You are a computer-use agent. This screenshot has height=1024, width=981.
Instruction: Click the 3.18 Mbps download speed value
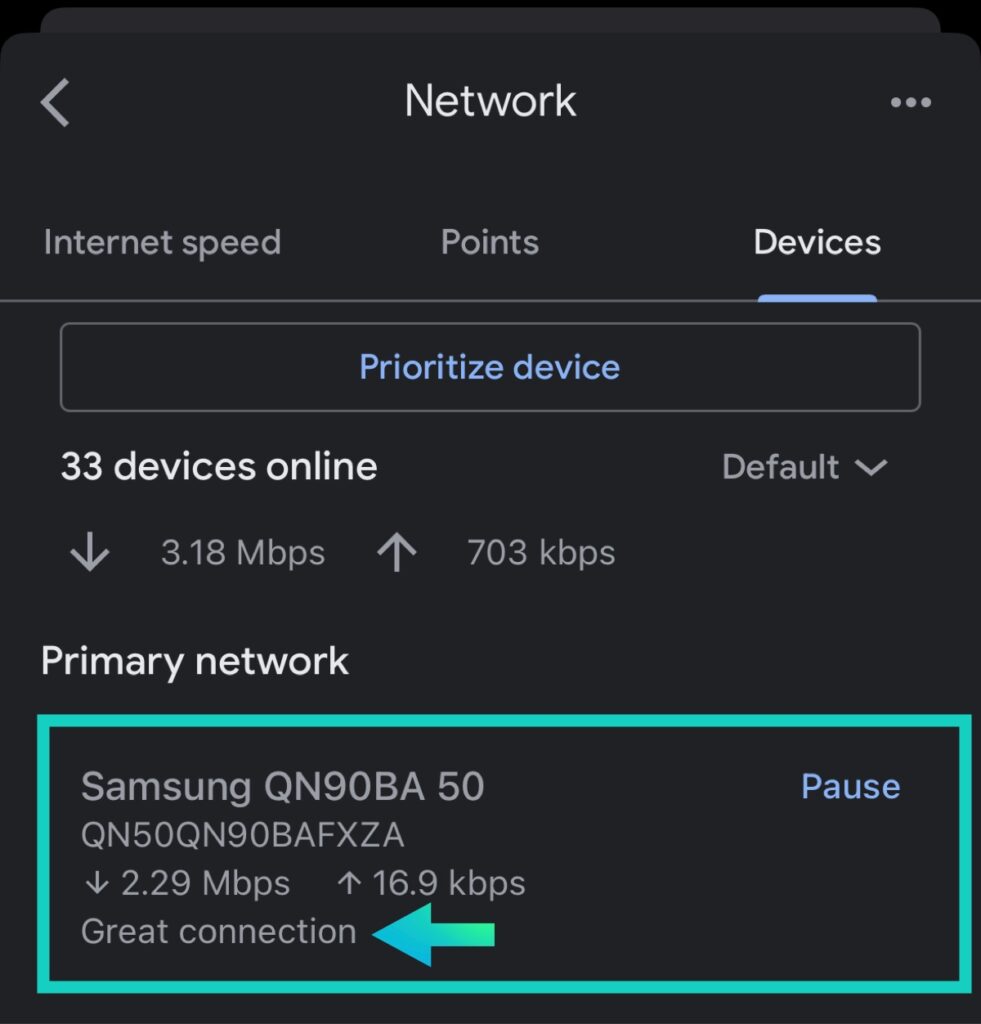243,553
